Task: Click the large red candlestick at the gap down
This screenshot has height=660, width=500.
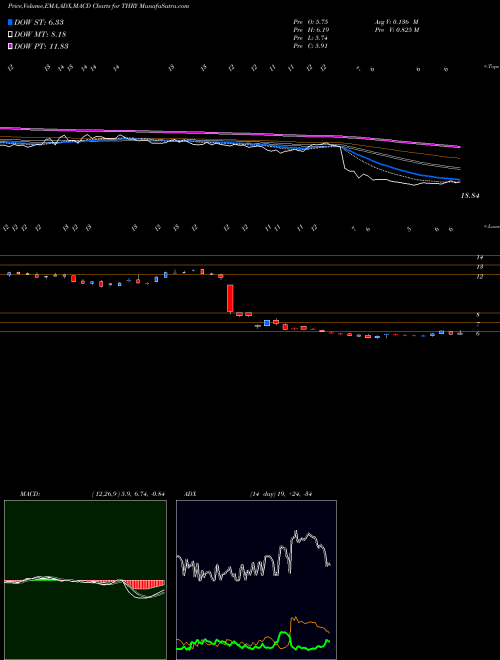Action: point(230,298)
